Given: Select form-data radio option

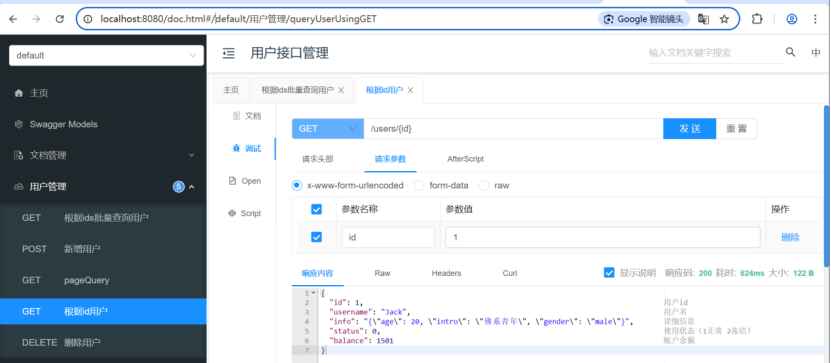Looking at the screenshot, I should click(419, 185).
